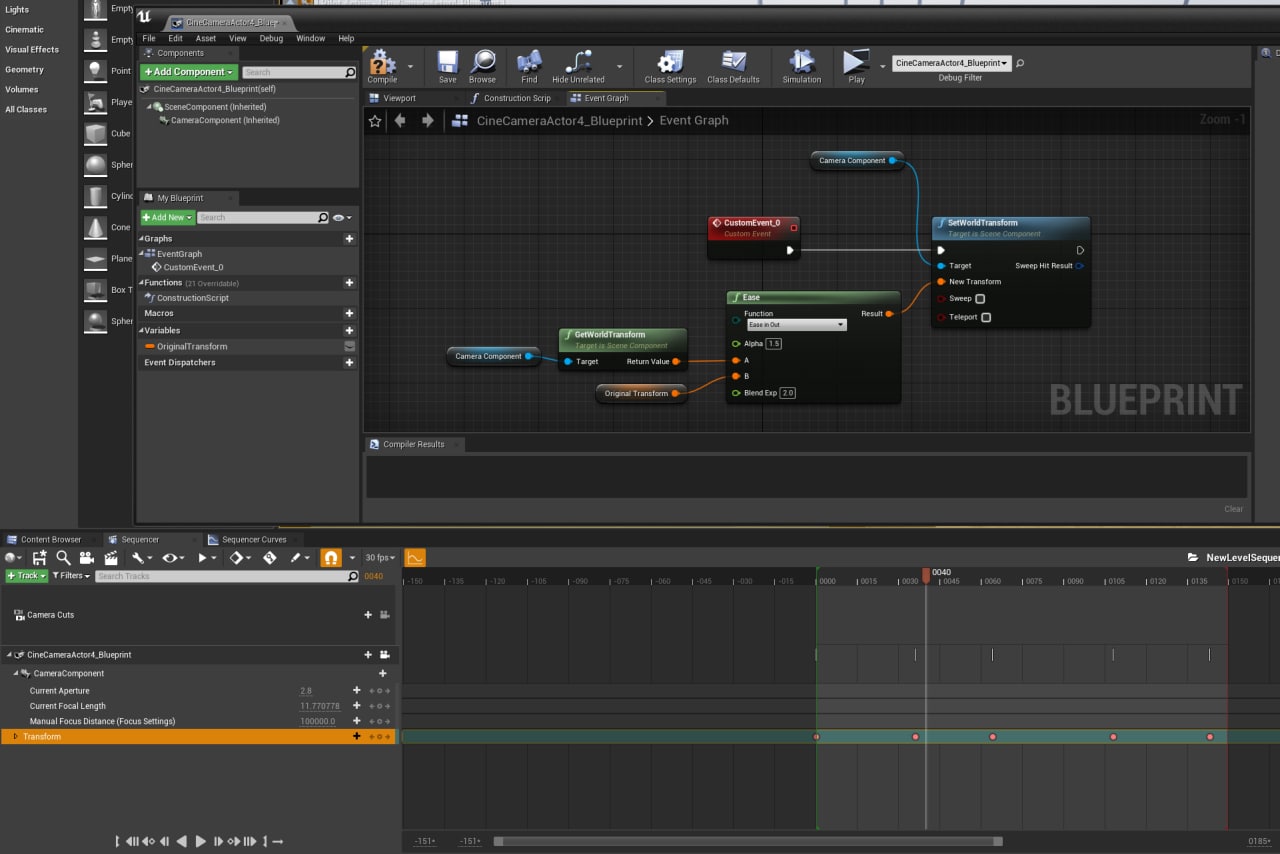This screenshot has width=1280, height=854.
Task: Toggle the Teleport checkbox on SetWorldTransform
Action: [x=986, y=317]
